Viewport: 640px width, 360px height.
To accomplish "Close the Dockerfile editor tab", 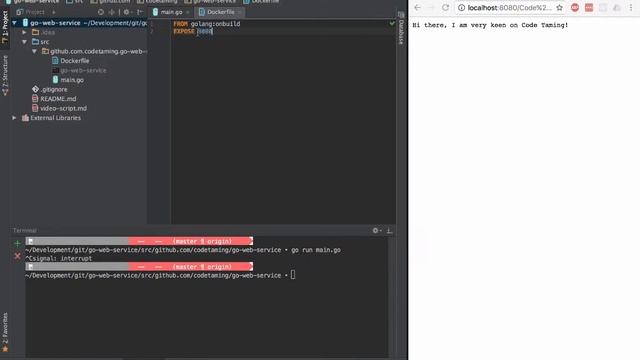I will click(240, 12).
